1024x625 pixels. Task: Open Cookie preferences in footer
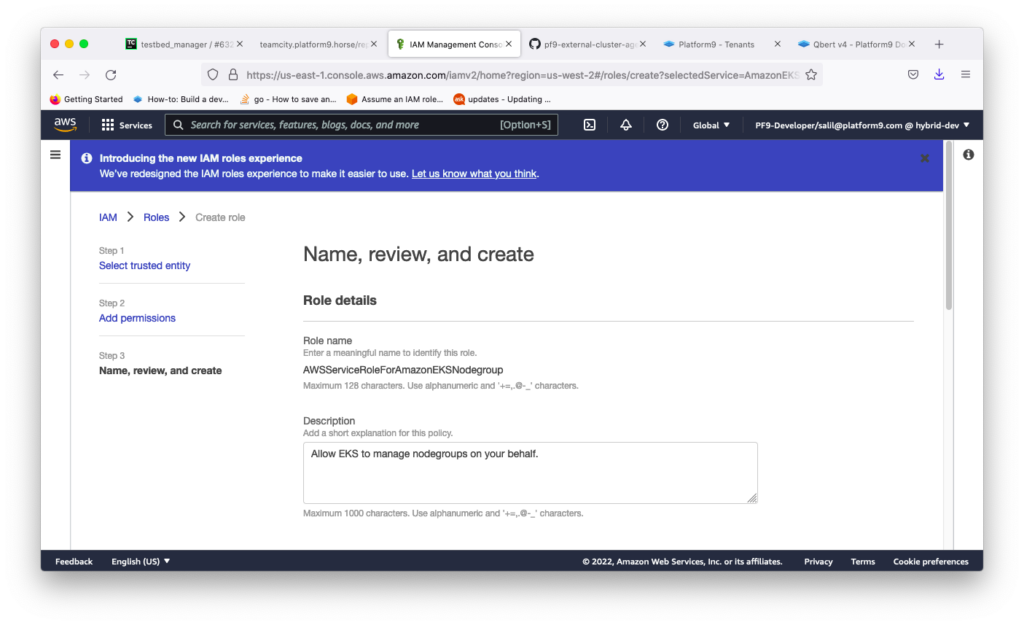[x=931, y=562]
